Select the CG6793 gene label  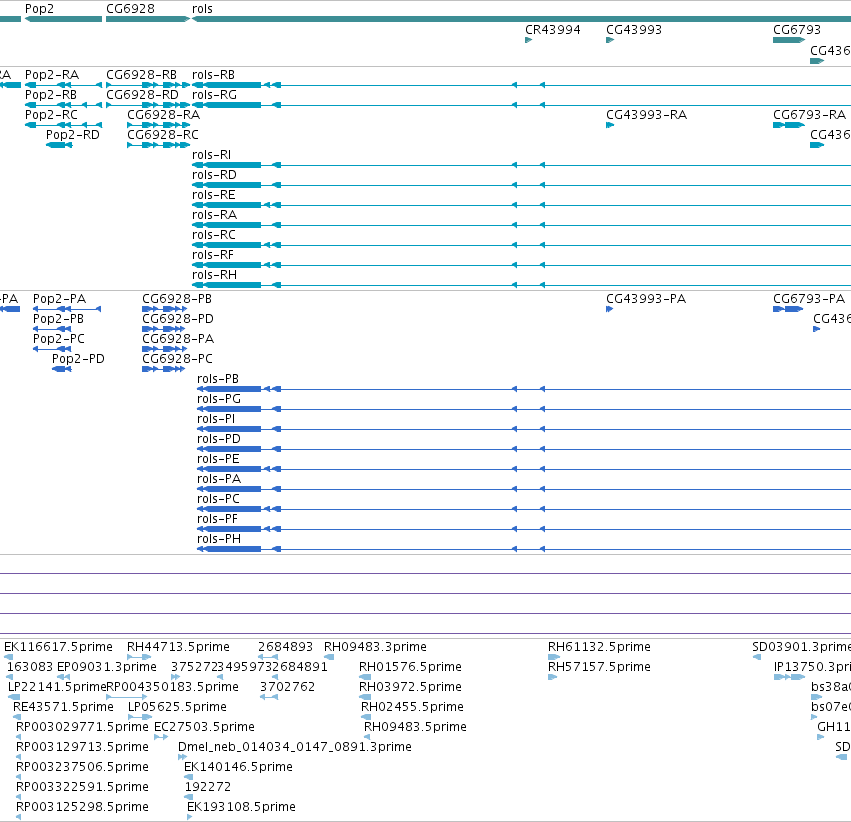point(797,30)
